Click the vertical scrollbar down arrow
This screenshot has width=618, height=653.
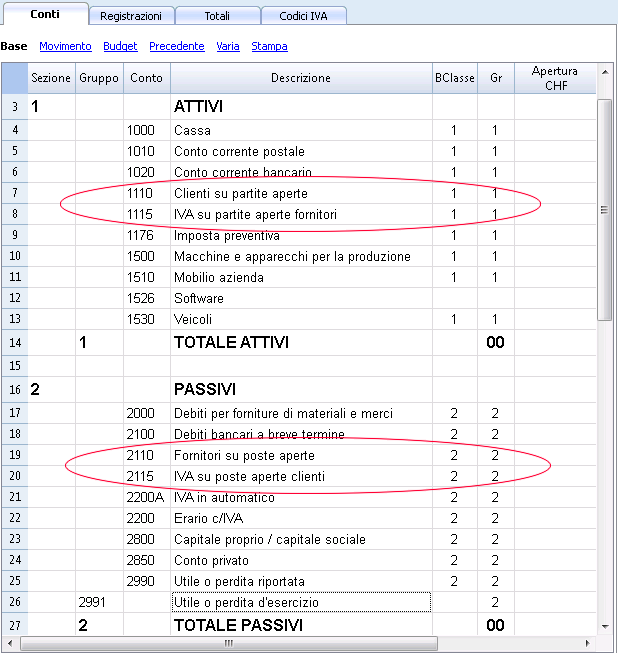[x=605, y=626]
